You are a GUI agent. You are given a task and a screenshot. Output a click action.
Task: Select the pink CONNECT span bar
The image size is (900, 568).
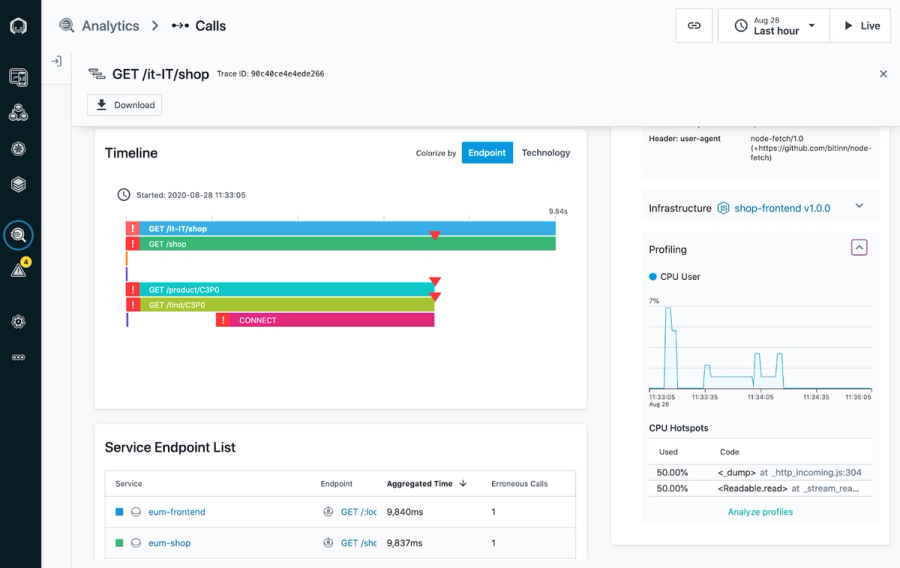coord(325,320)
